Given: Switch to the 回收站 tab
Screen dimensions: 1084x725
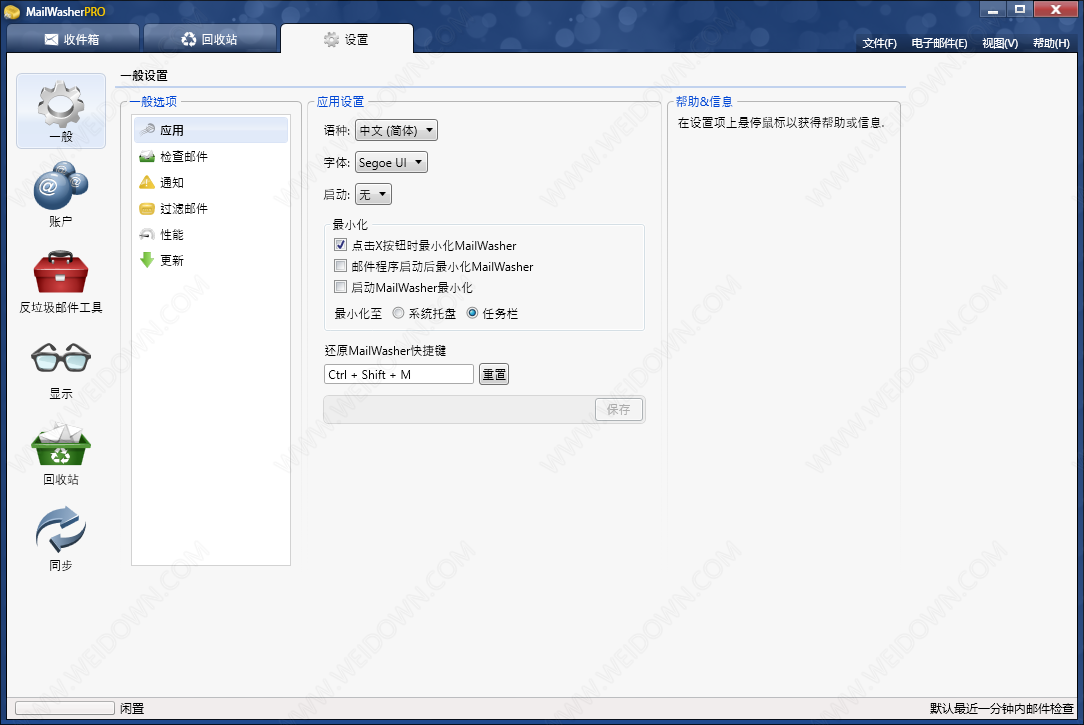Looking at the screenshot, I should (210, 39).
